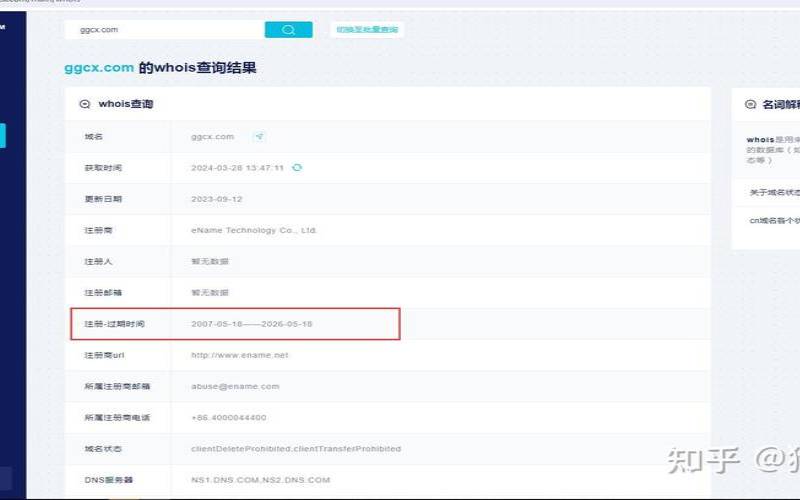Refresh the whois fetch time with the cycle icon
800x500 pixels.
coord(297,167)
